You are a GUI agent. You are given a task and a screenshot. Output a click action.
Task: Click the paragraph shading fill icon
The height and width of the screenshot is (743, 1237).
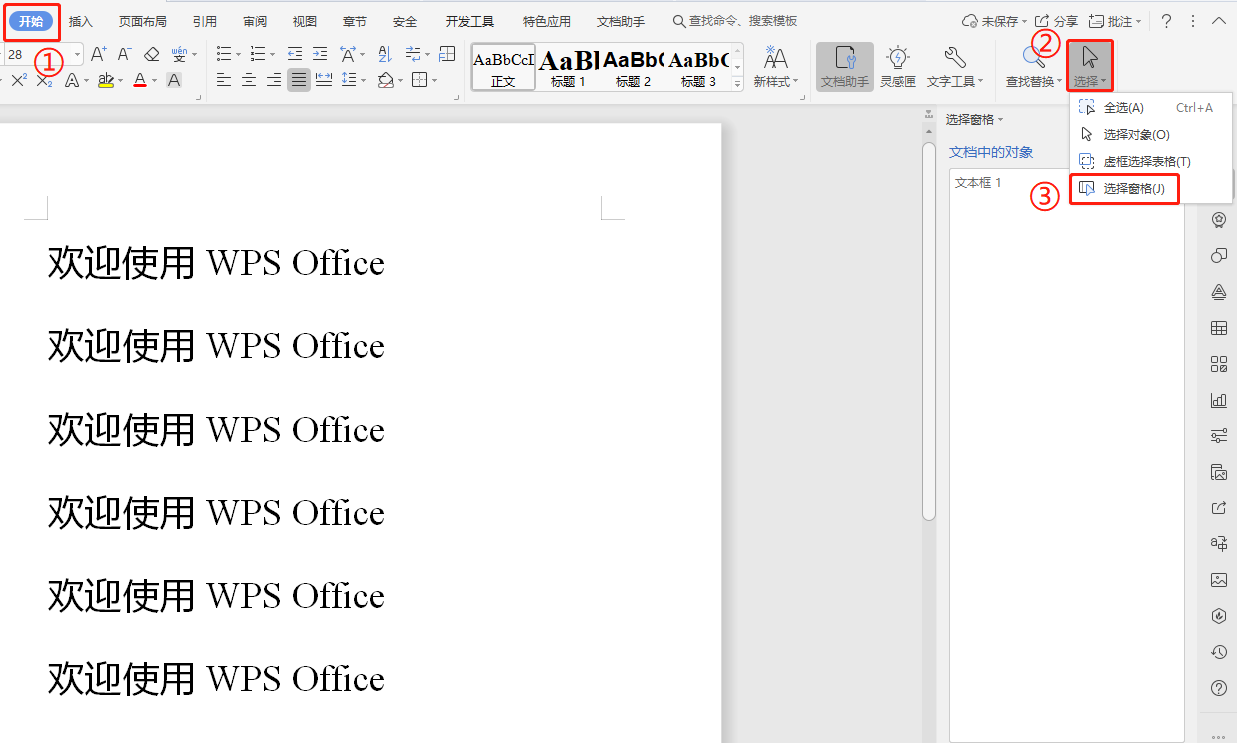click(x=386, y=80)
